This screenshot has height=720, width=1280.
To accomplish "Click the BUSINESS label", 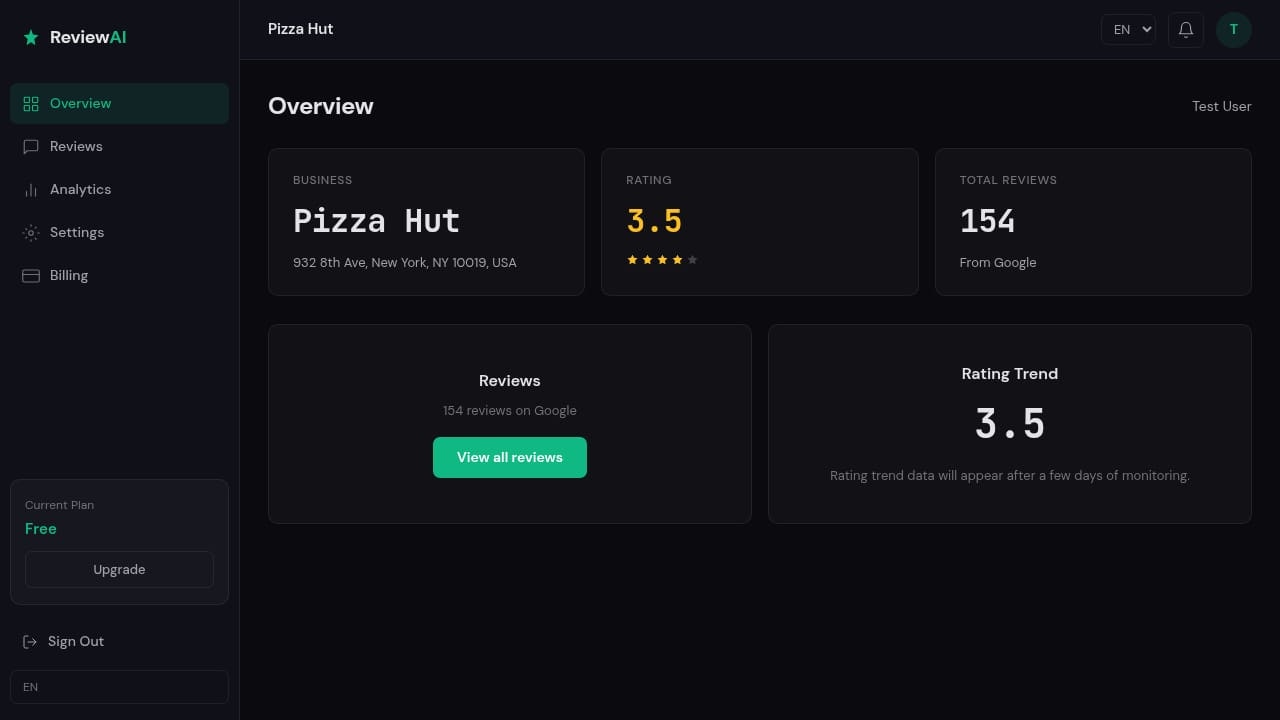I will coord(322,180).
